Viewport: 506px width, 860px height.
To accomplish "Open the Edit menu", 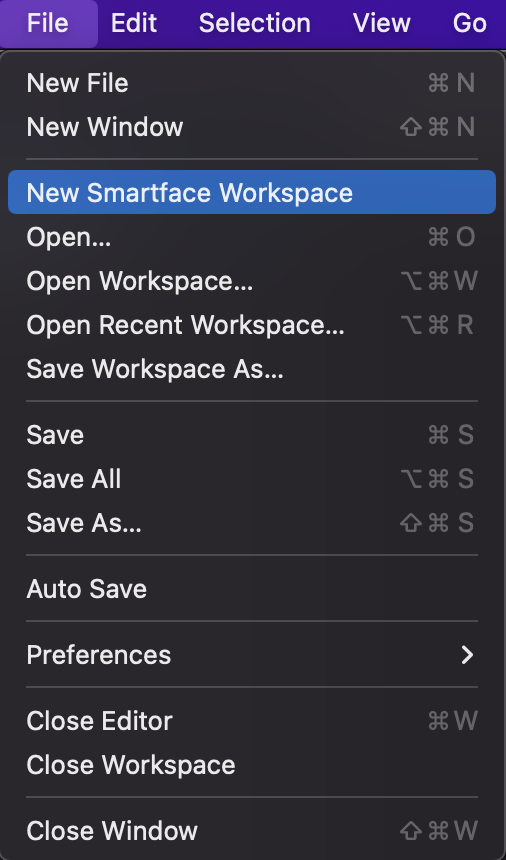I will pyautogui.click(x=134, y=23).
